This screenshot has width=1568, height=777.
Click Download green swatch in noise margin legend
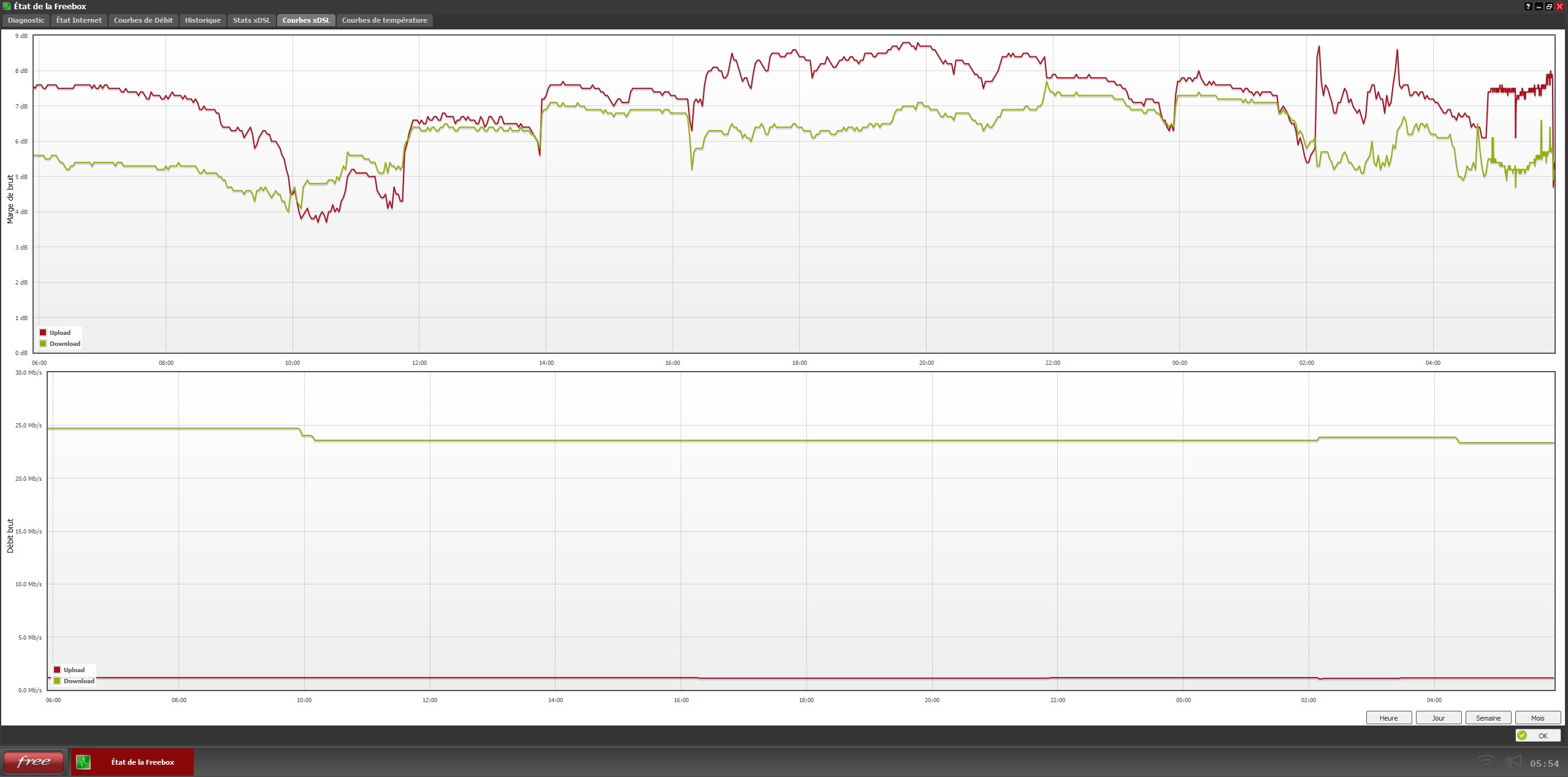click(43, 343)
